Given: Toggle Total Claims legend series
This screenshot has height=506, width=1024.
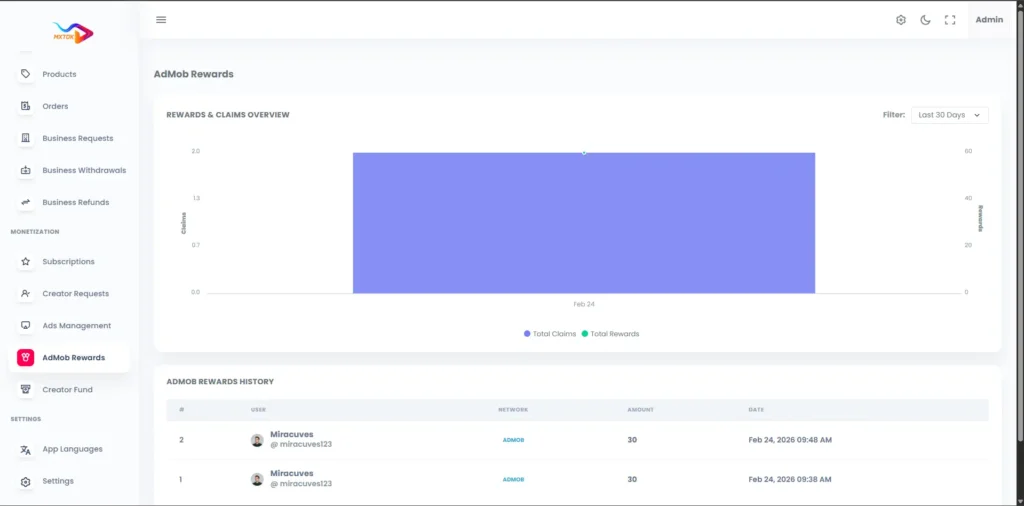Looking at the screenshot, I should pos(550,334).
